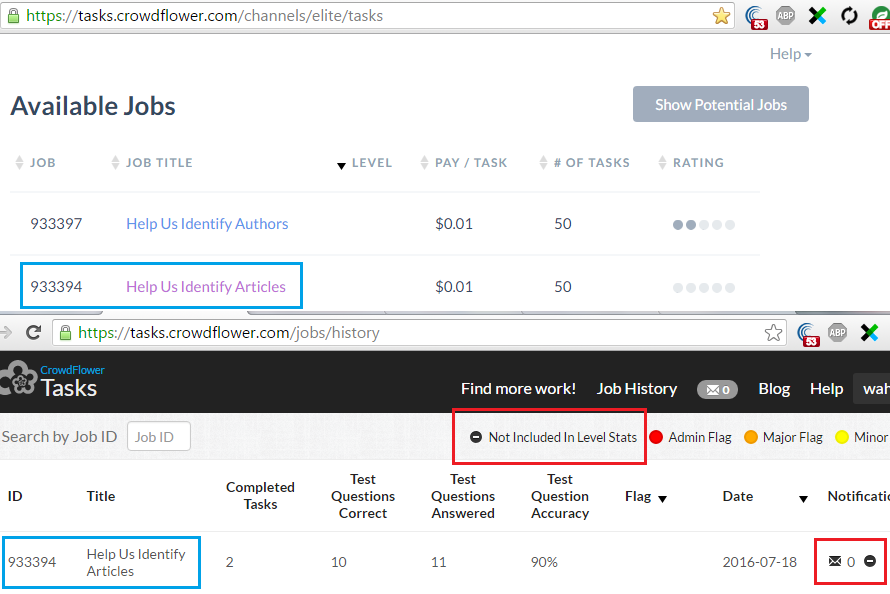The image size is (890, 594).
Task: Click the Not Included In Level Stats legend icon
Action: (476, 437)
